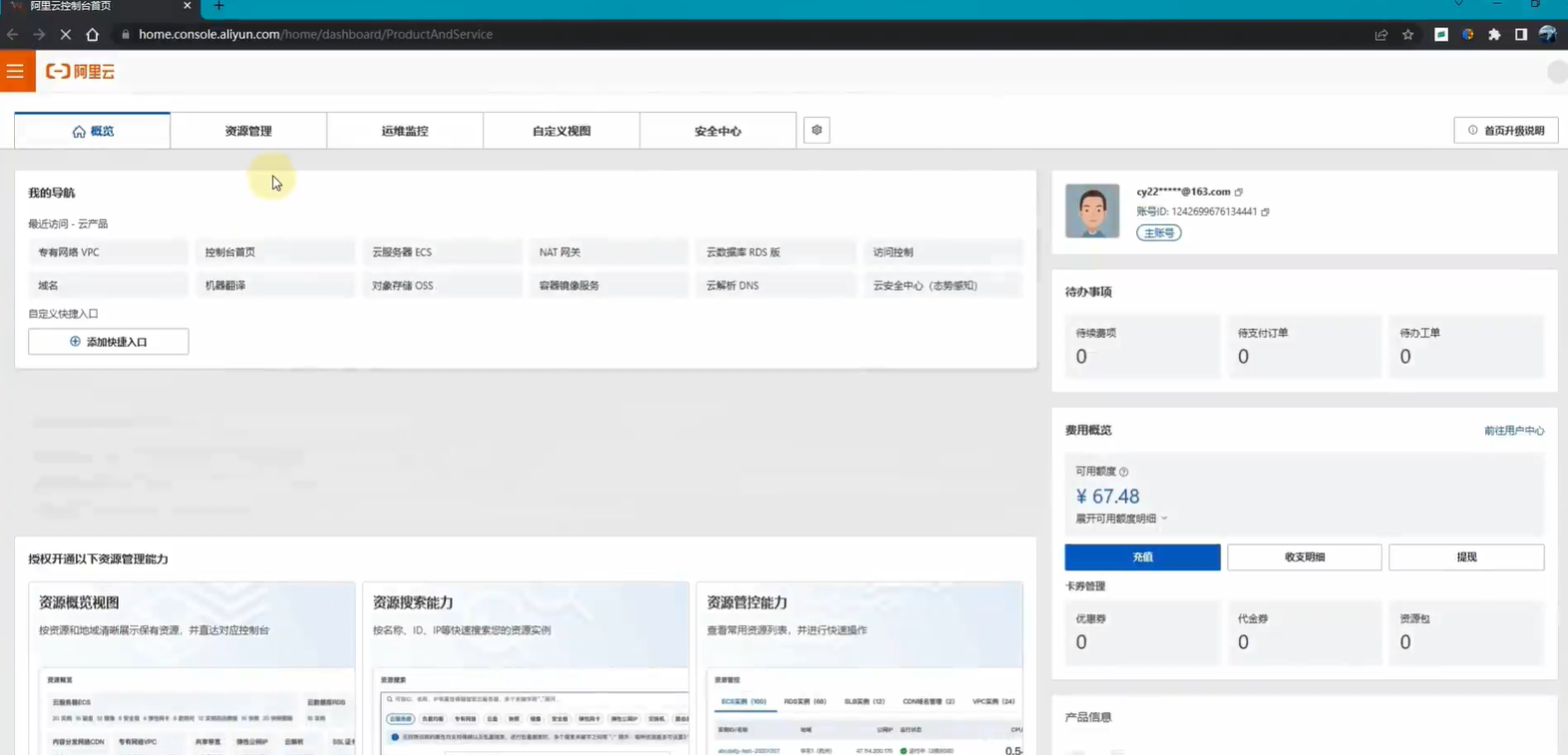Open the green square extension icon
Screen dimensions: 1568x755
pyautogui.click(x=1441, y=34)
